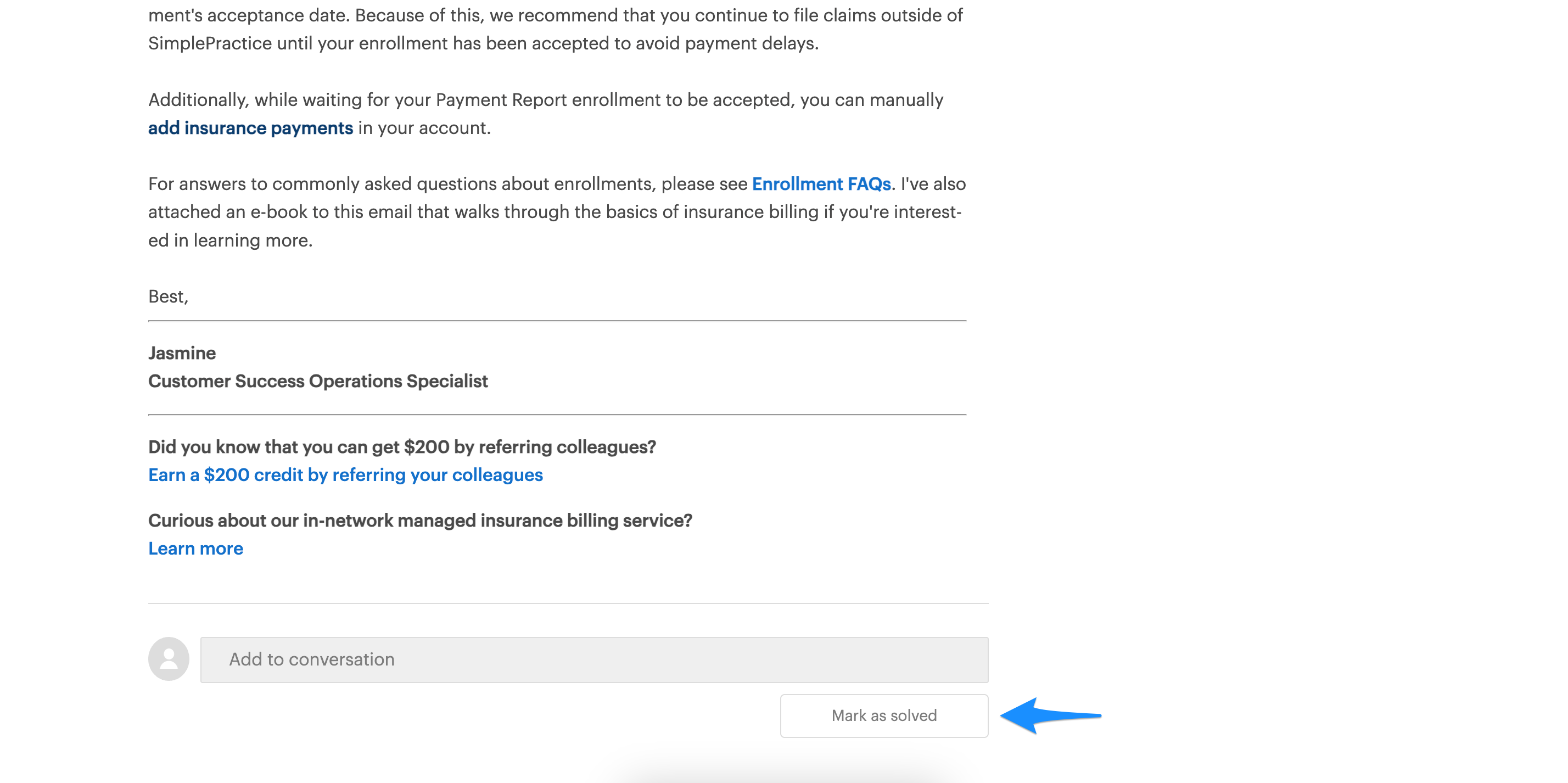
Task: Click the name Jasmine in the signature
Action: click(182, 353)
